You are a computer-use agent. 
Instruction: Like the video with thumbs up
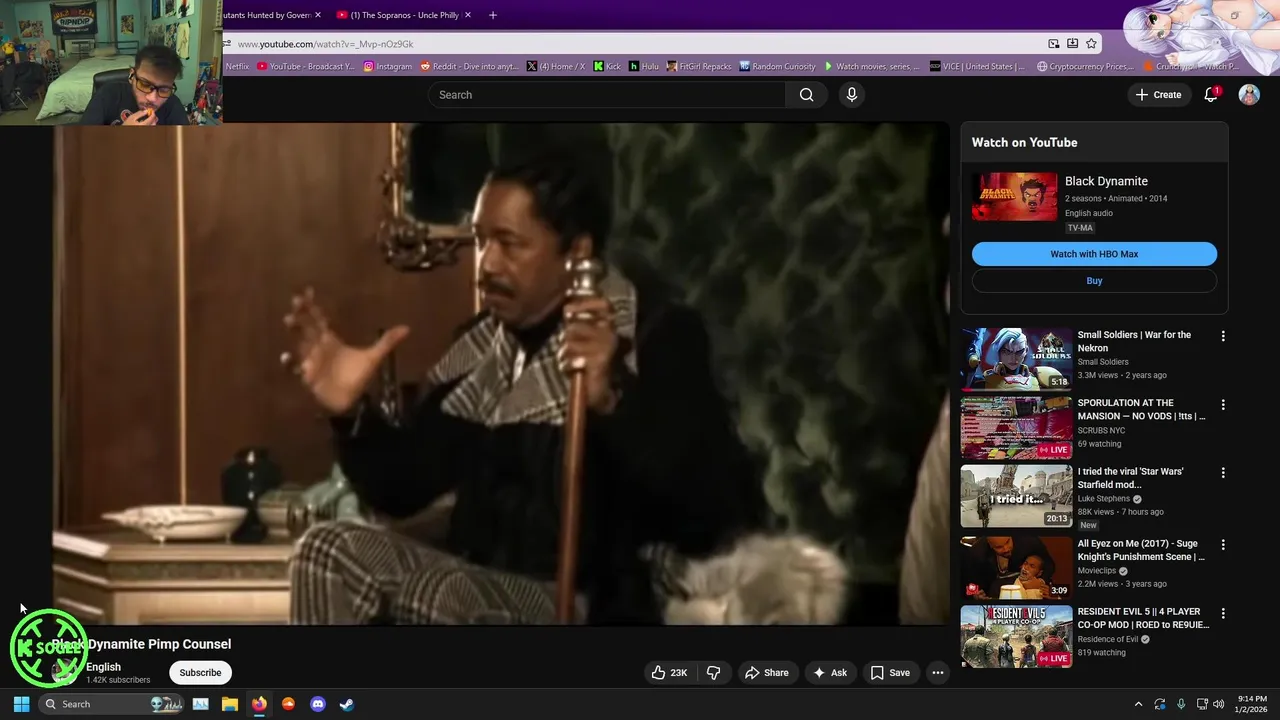tap(669, 673)
